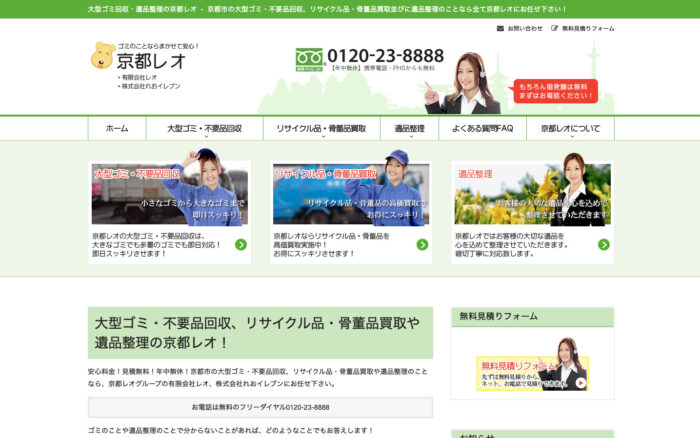Screen dimensions: 700x438
Task: Open the リサイクル品・骨董品買取 menu item
Action: tap(321, 129)
